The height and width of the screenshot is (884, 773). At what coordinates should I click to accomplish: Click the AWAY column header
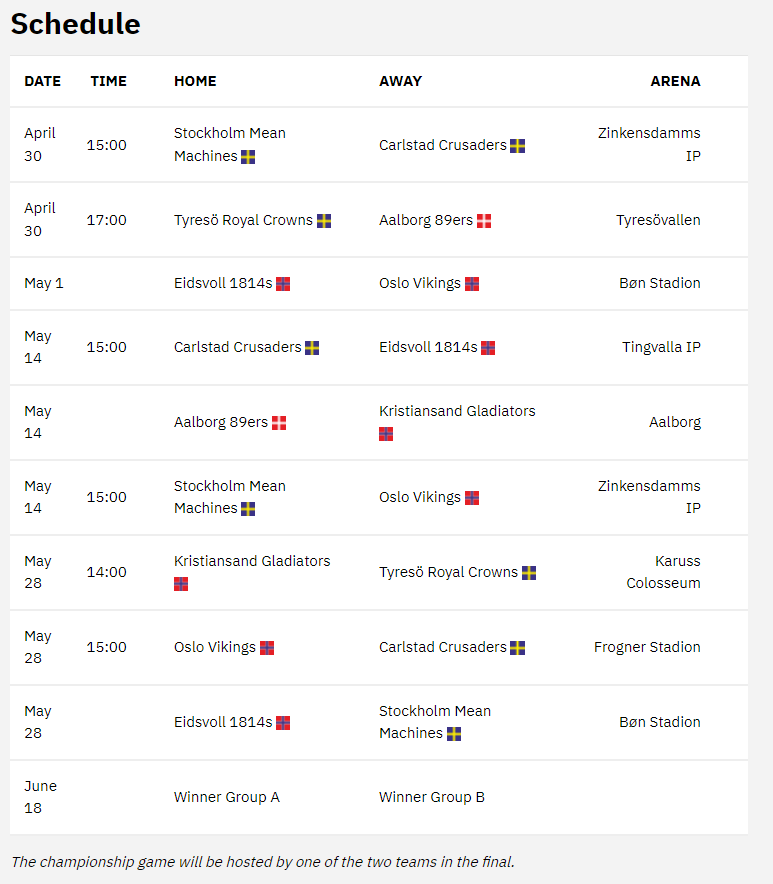pos(400,81)
